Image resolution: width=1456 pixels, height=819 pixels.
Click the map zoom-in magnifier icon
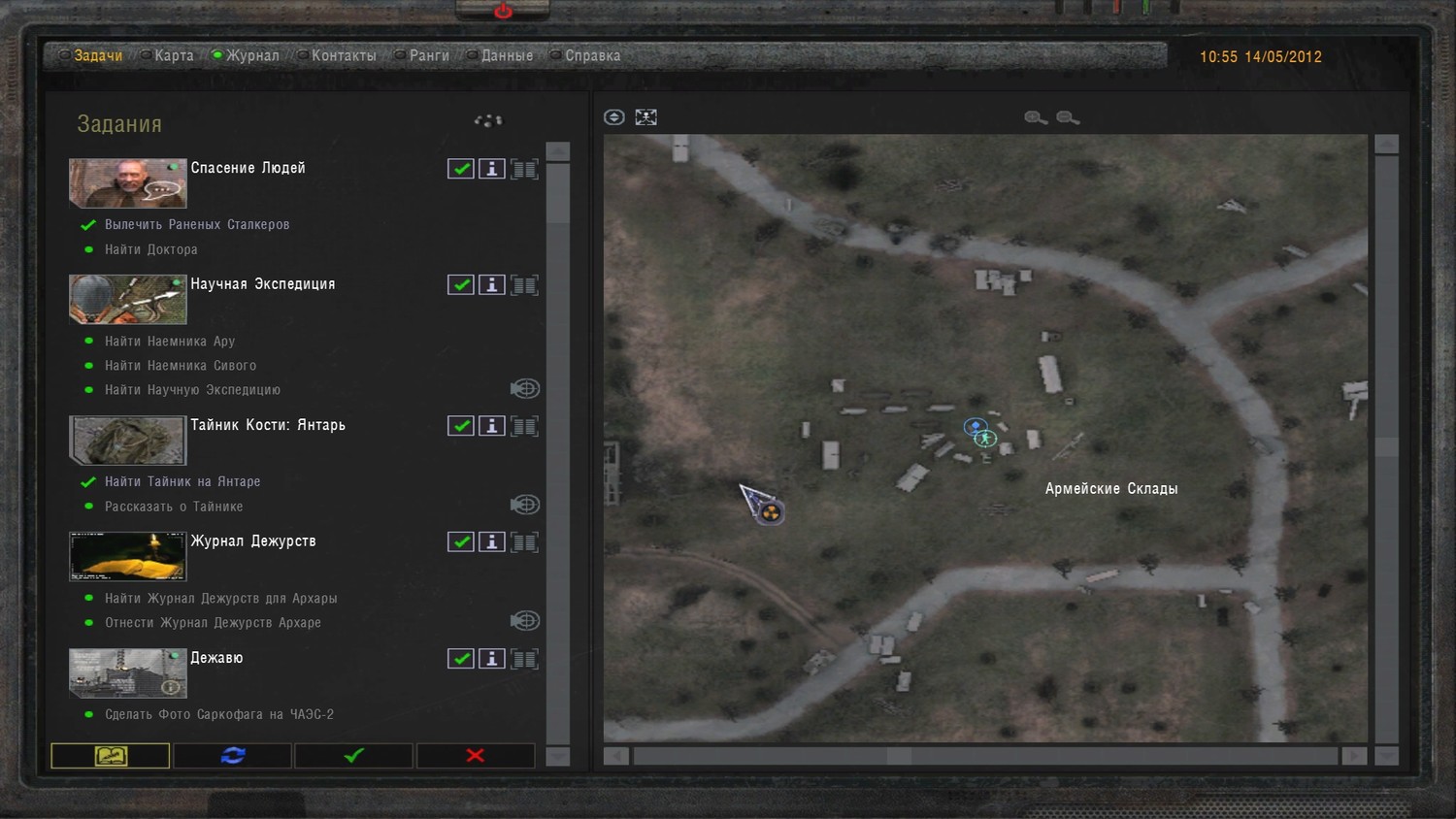pos(1036,117)
